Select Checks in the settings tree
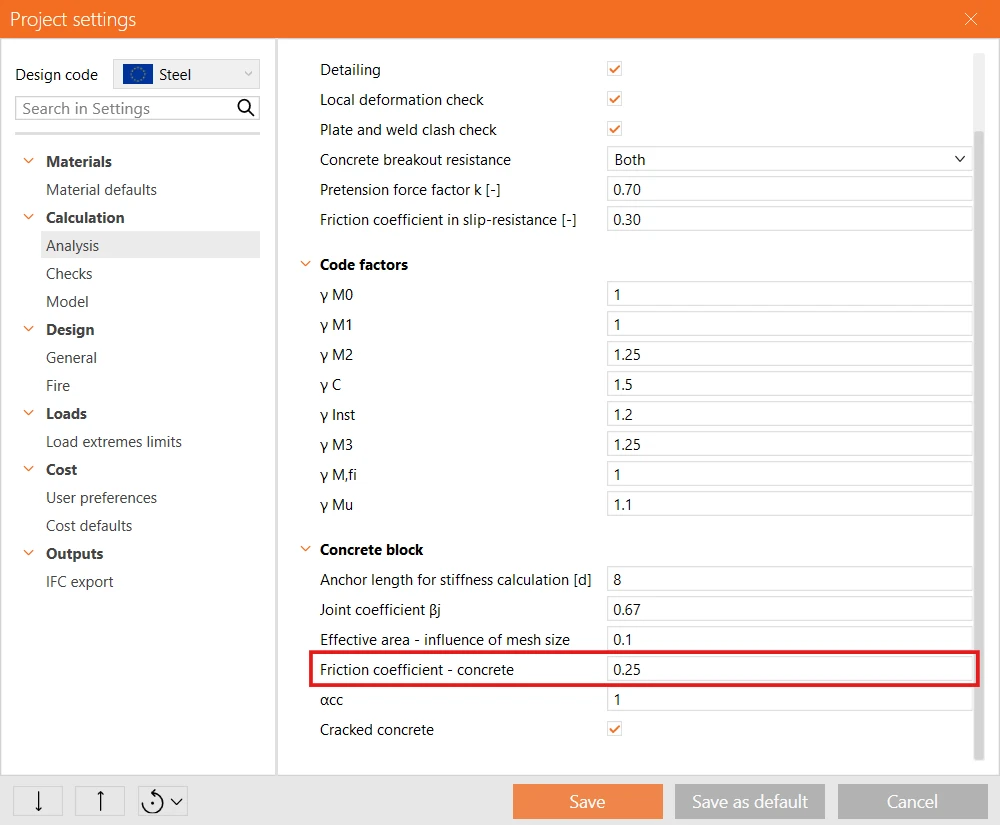 [x=69, y=274]
